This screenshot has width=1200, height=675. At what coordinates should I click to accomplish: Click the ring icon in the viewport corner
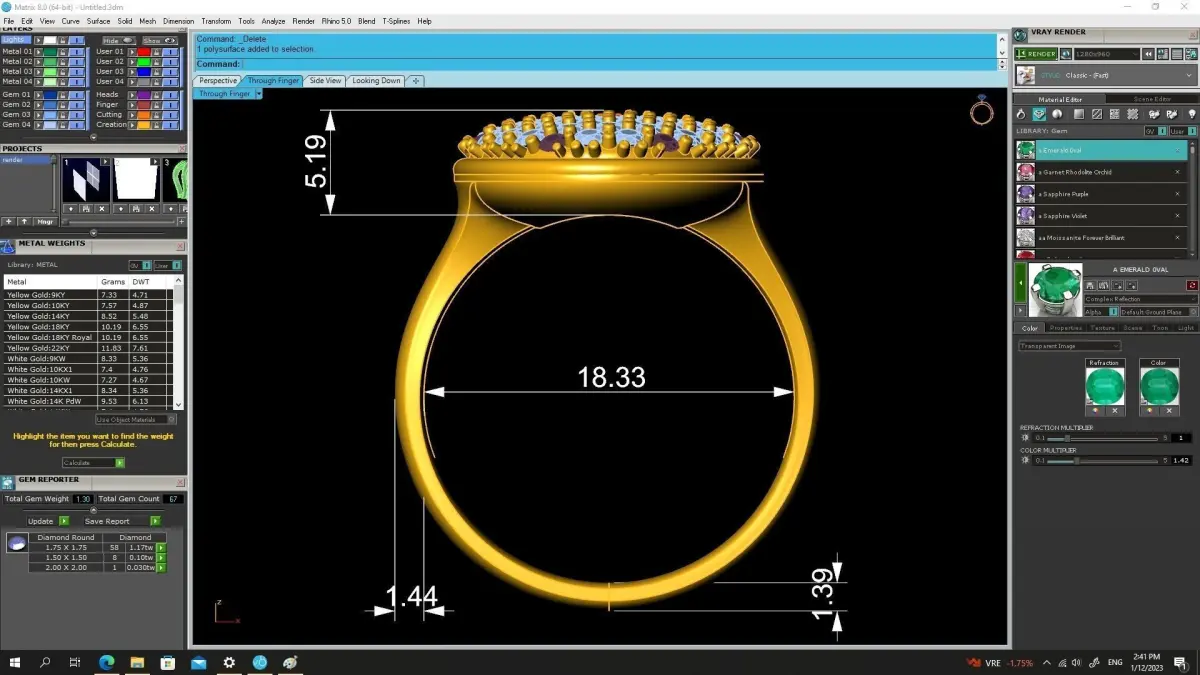(x=981, y=112)
